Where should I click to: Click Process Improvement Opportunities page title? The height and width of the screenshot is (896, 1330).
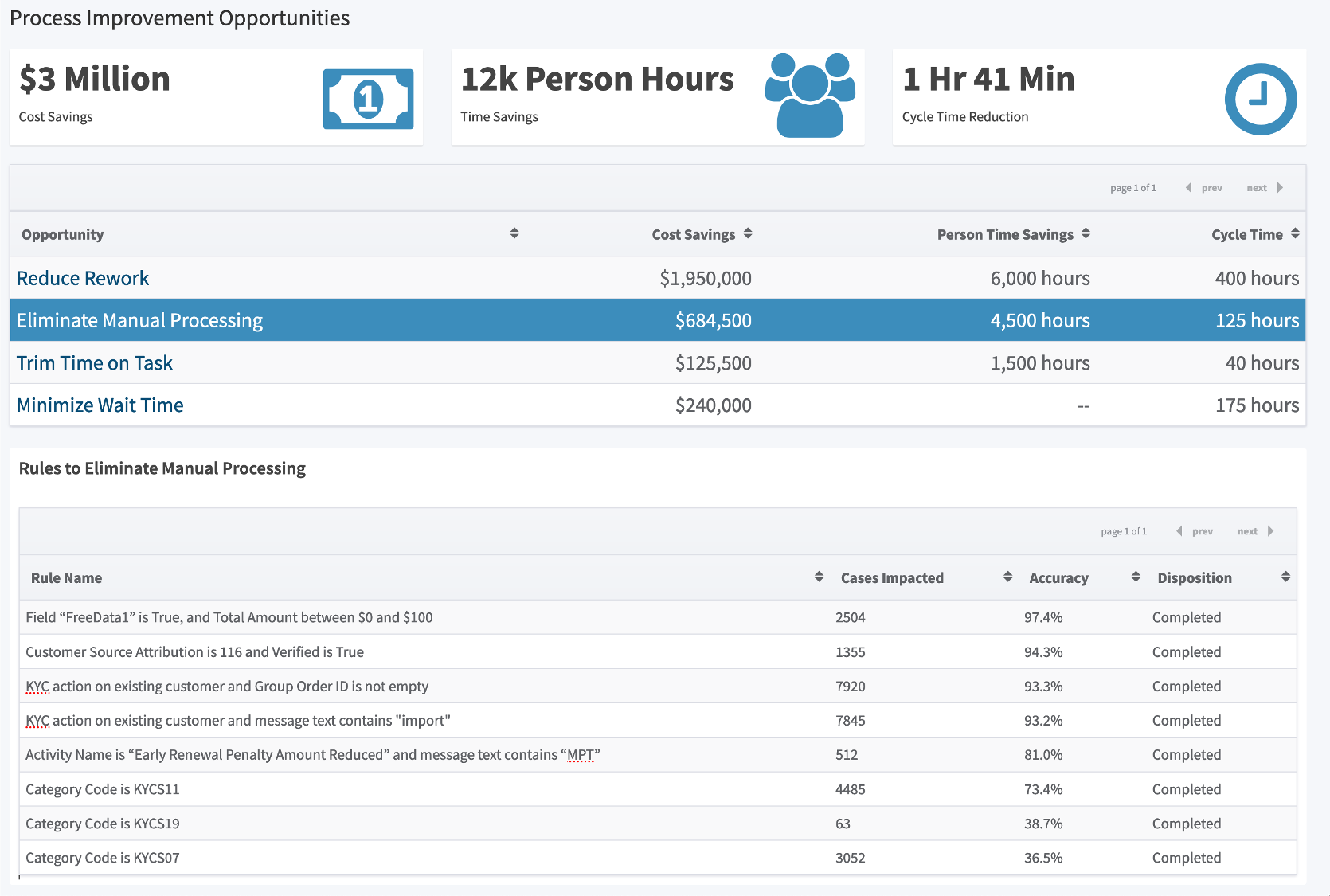click(x=180, y=18)
